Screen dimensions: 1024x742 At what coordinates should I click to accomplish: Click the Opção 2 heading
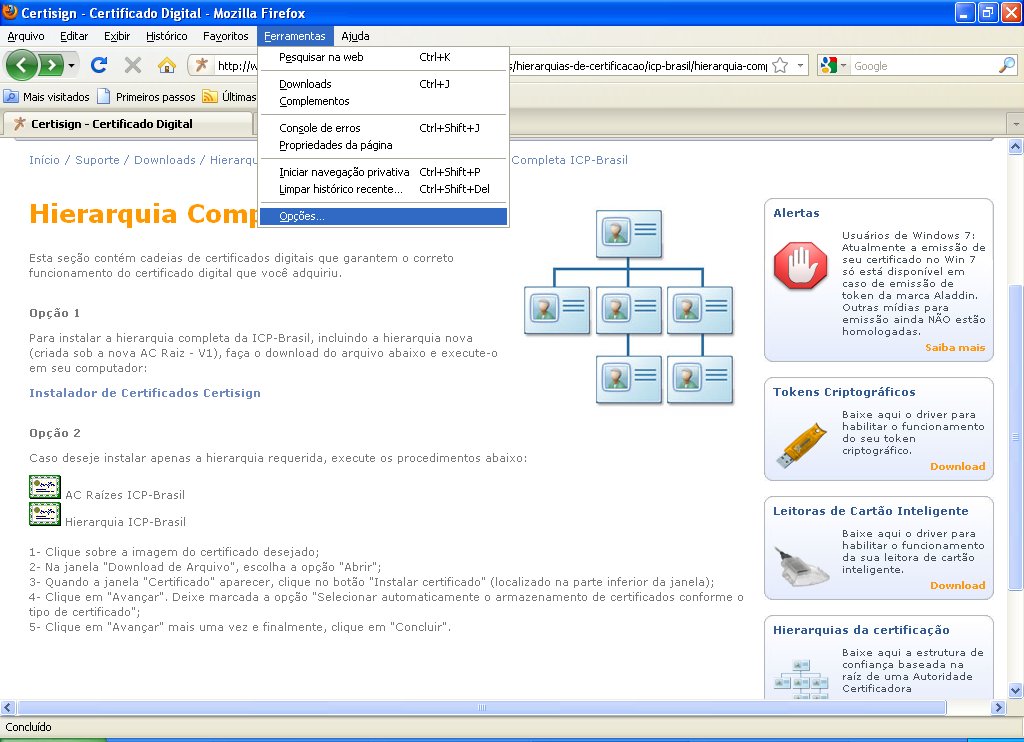tap(54, 433)
